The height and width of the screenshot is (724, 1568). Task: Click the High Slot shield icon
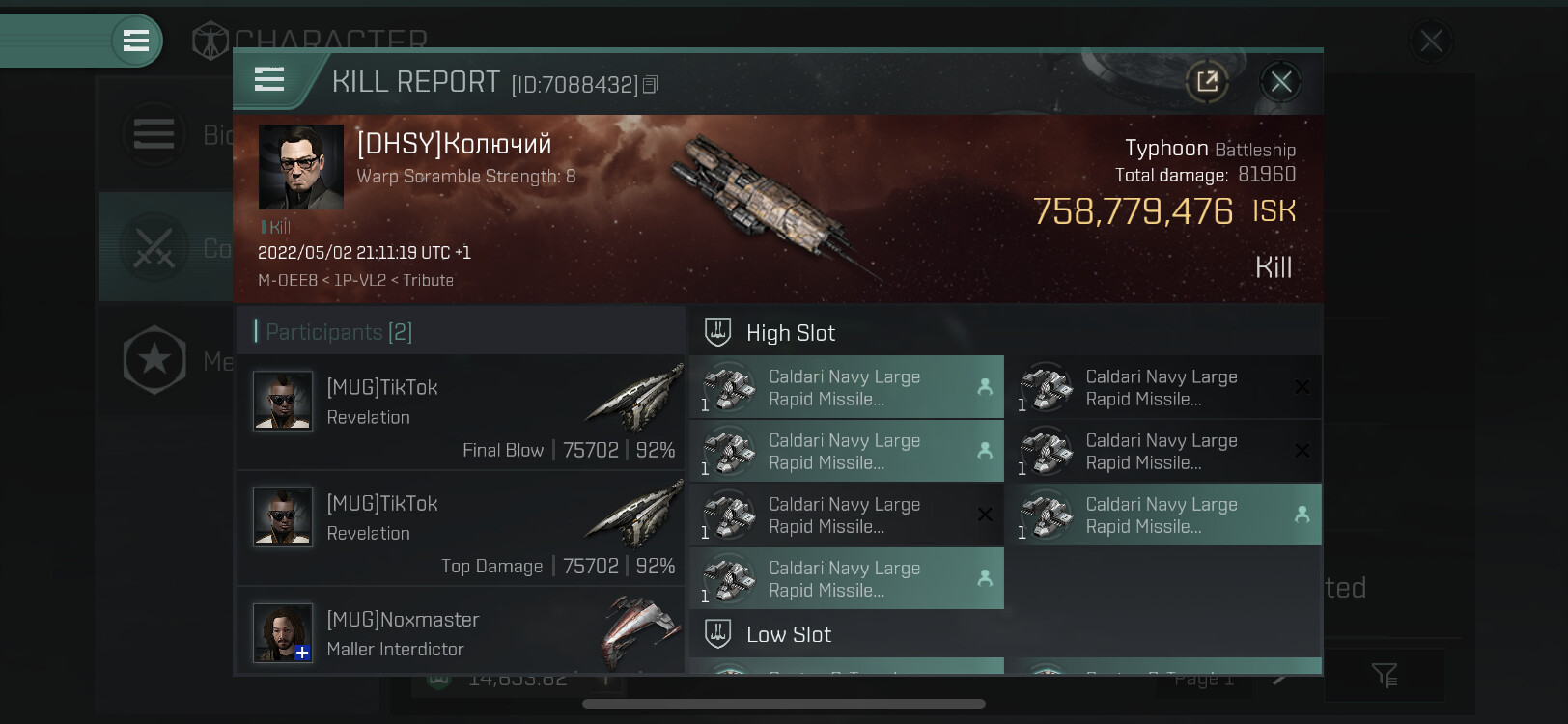(717, 332)
